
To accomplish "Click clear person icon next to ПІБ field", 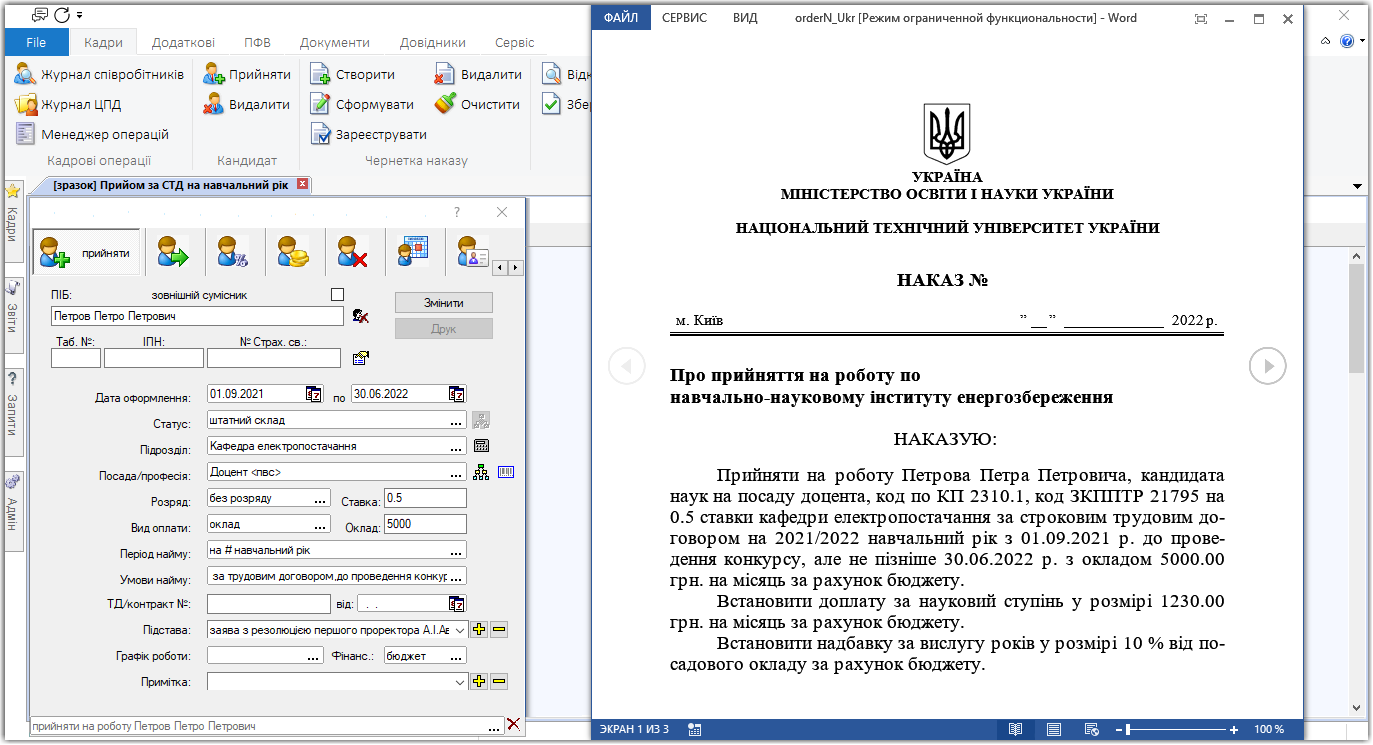I will tap(361, 316).
